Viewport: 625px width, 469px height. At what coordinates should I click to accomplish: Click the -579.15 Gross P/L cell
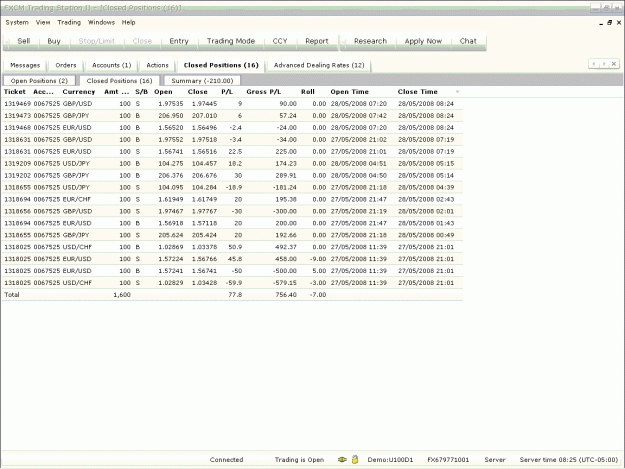click(x=285, y=283)
